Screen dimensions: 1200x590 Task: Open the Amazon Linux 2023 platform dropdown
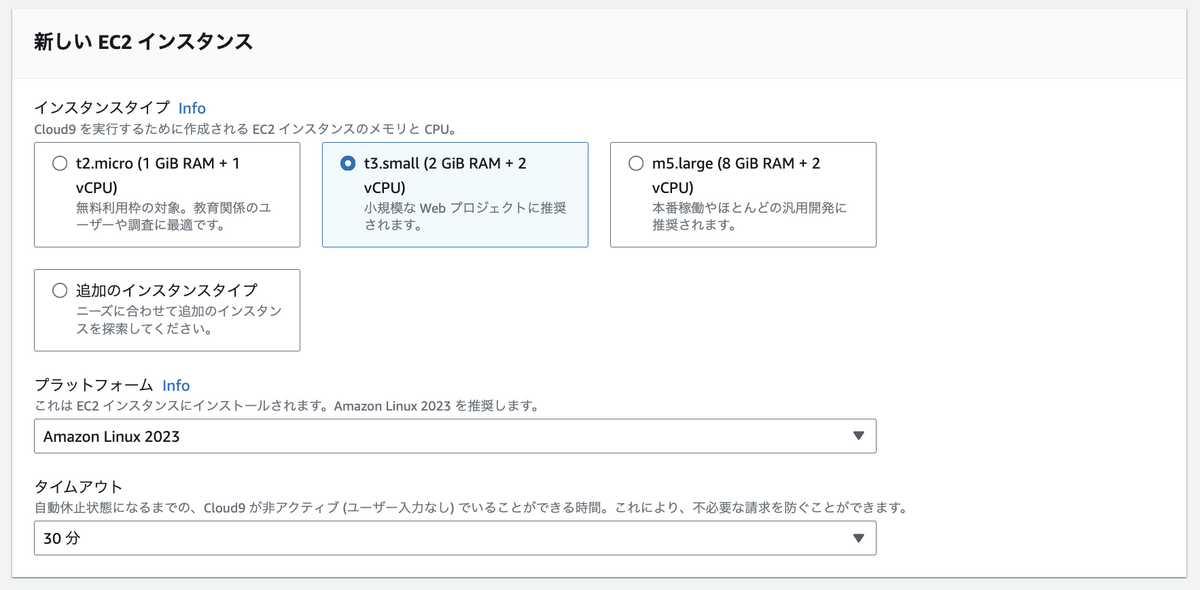point(455,436)
